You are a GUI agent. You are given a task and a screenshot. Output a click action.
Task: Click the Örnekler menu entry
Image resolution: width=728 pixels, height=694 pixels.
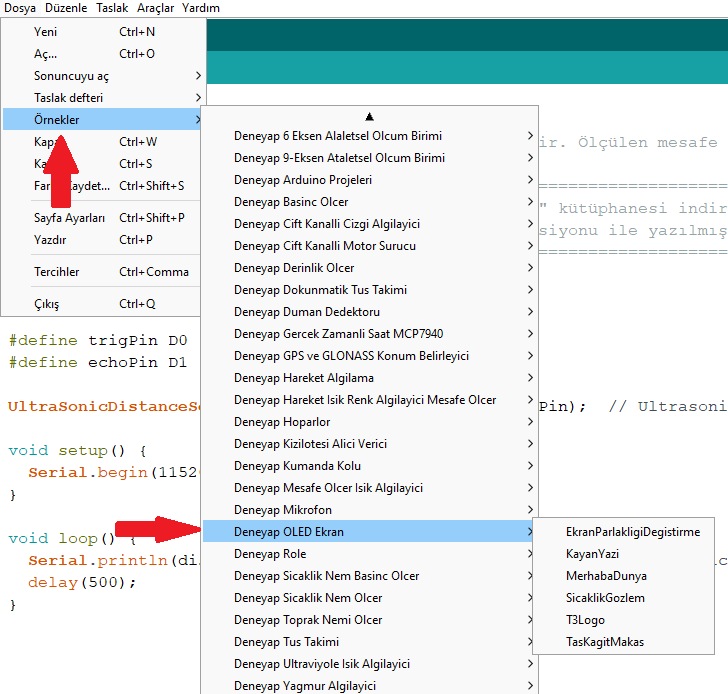point(57,120)
